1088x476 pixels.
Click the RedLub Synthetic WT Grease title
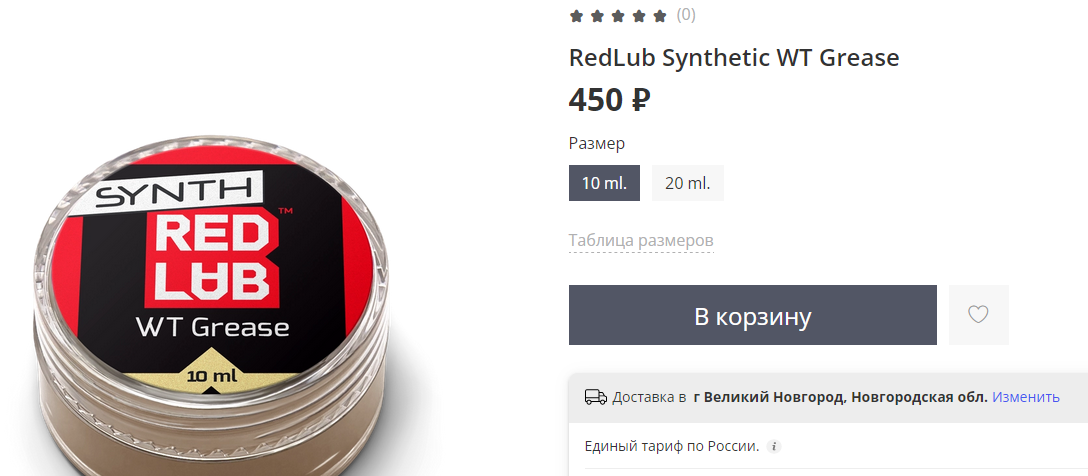(x=734, y=58)
